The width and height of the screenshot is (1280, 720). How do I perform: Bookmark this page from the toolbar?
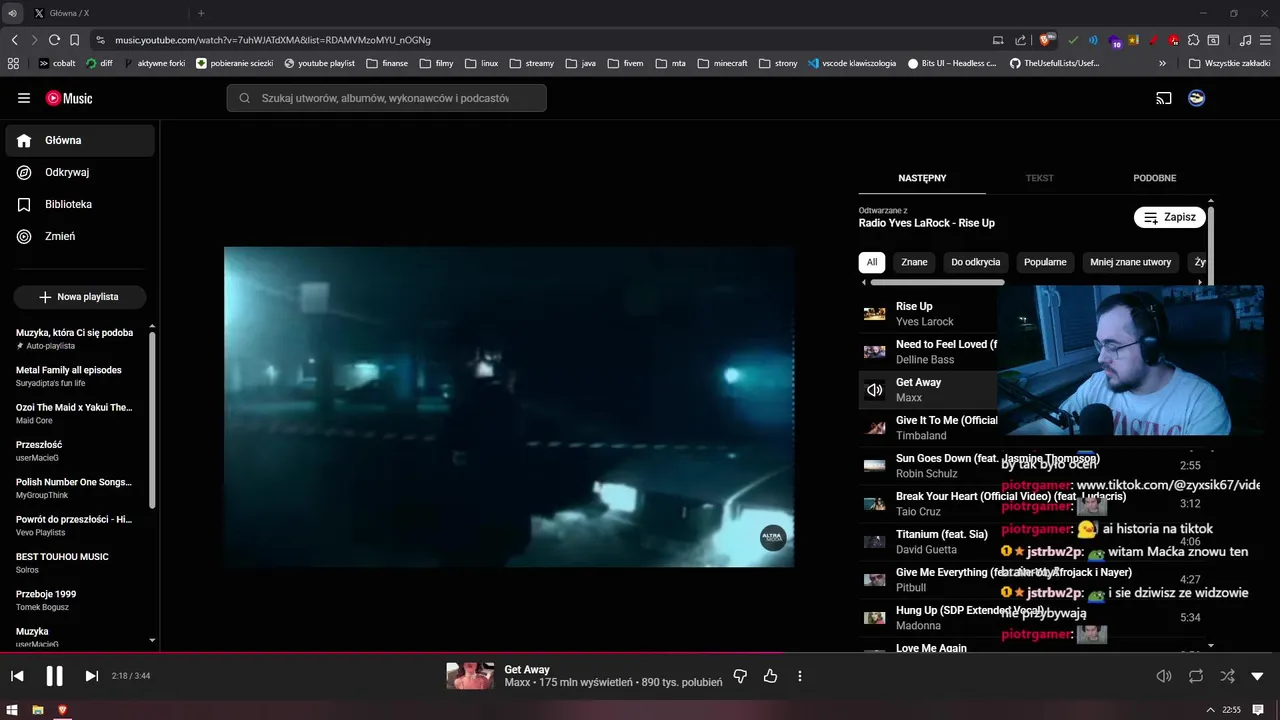[x=74, y=40]
